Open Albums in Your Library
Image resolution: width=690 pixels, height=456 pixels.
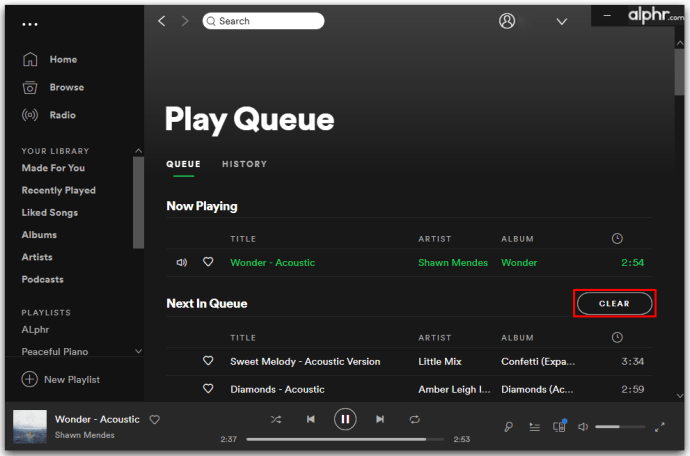point(39,235)
